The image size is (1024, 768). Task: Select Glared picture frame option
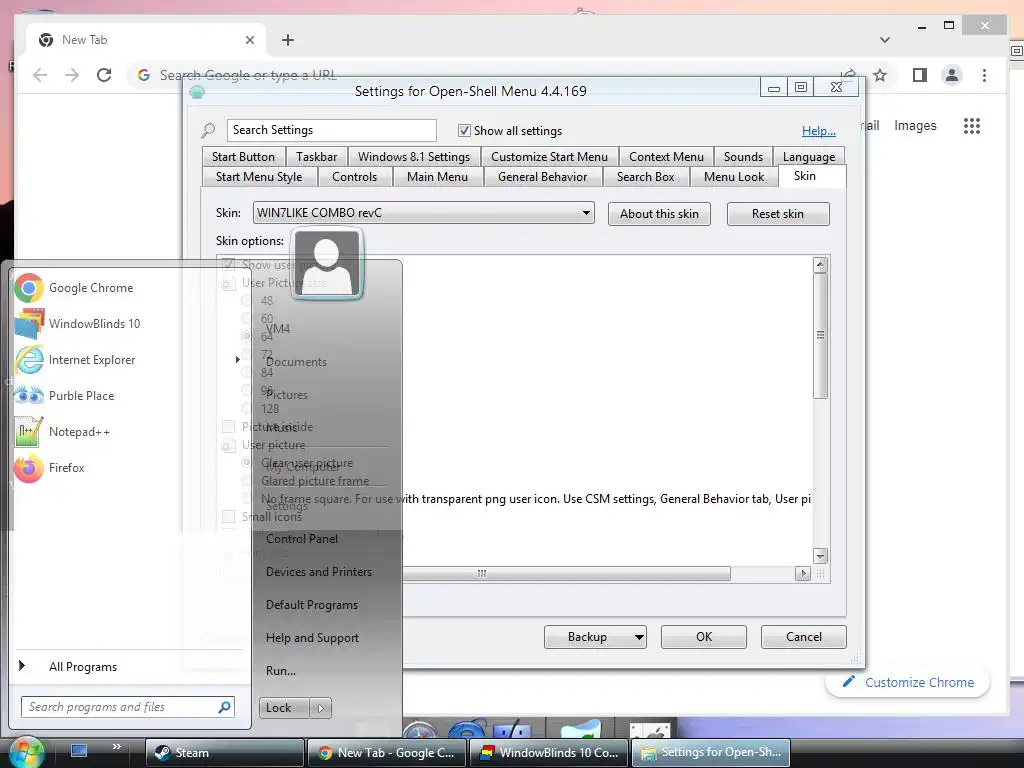point(247,481)
